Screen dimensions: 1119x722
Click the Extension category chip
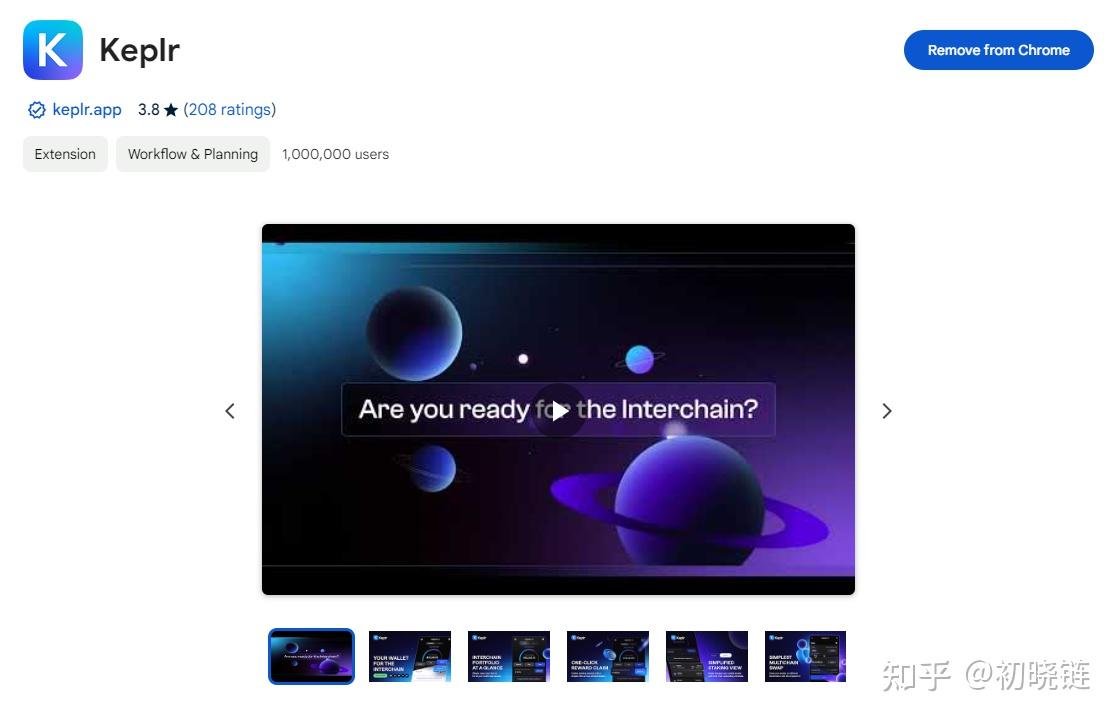click(65, 154)
